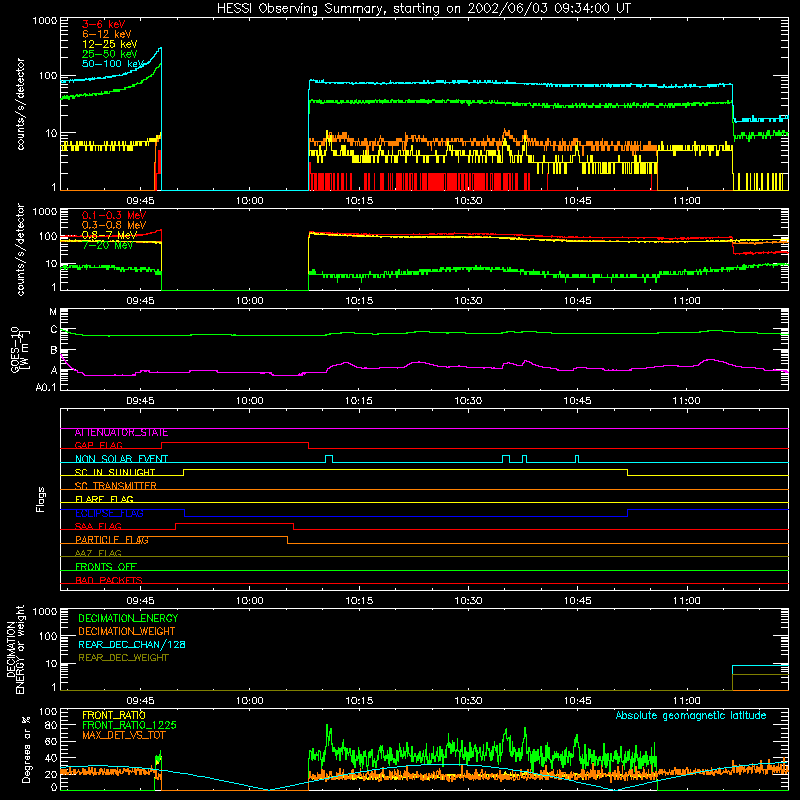The height and width of the screenshot is (800, 800).
Task: Click 10:45 tick under the decimation panel
Action: (577, 701)
